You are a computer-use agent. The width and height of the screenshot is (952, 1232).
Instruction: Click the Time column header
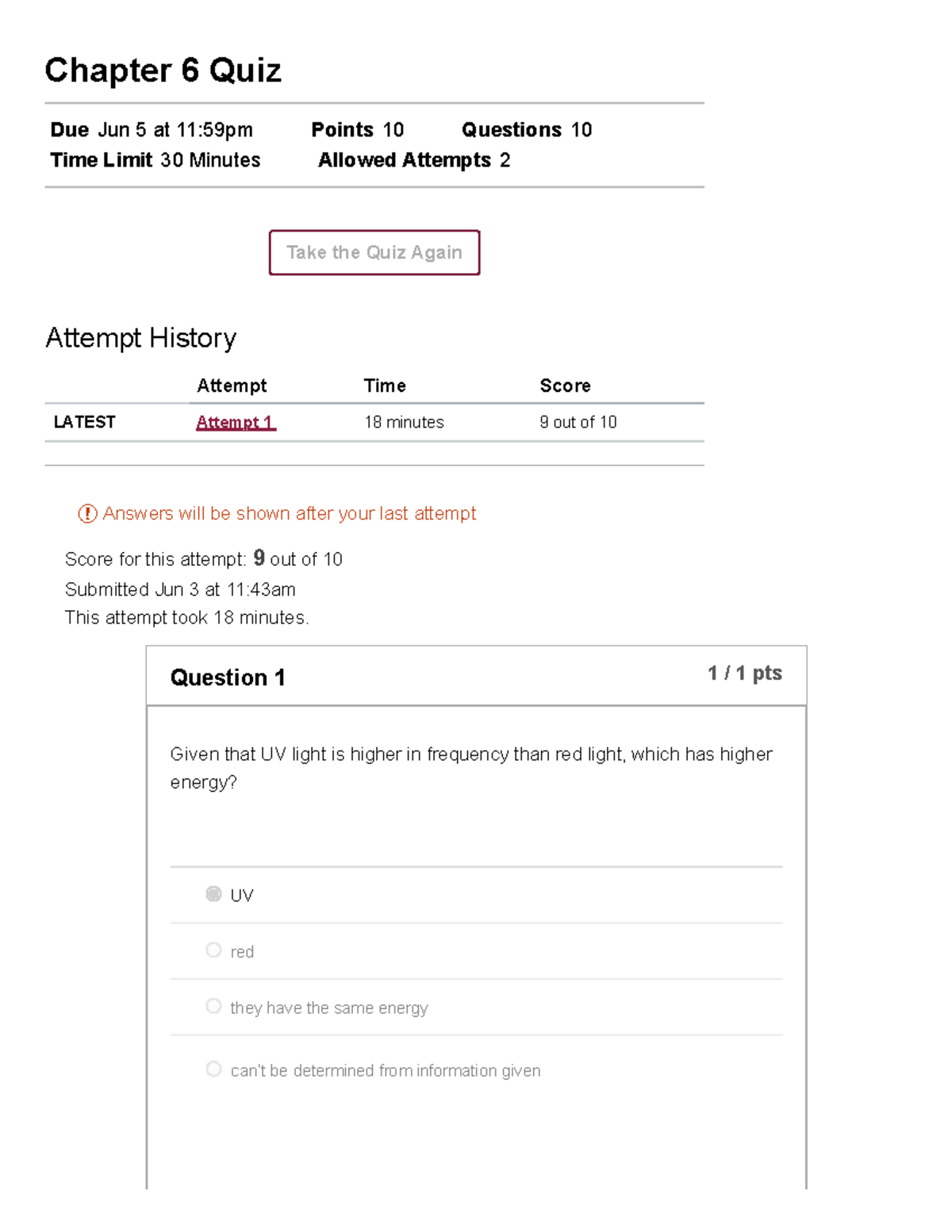click(385, 386)
